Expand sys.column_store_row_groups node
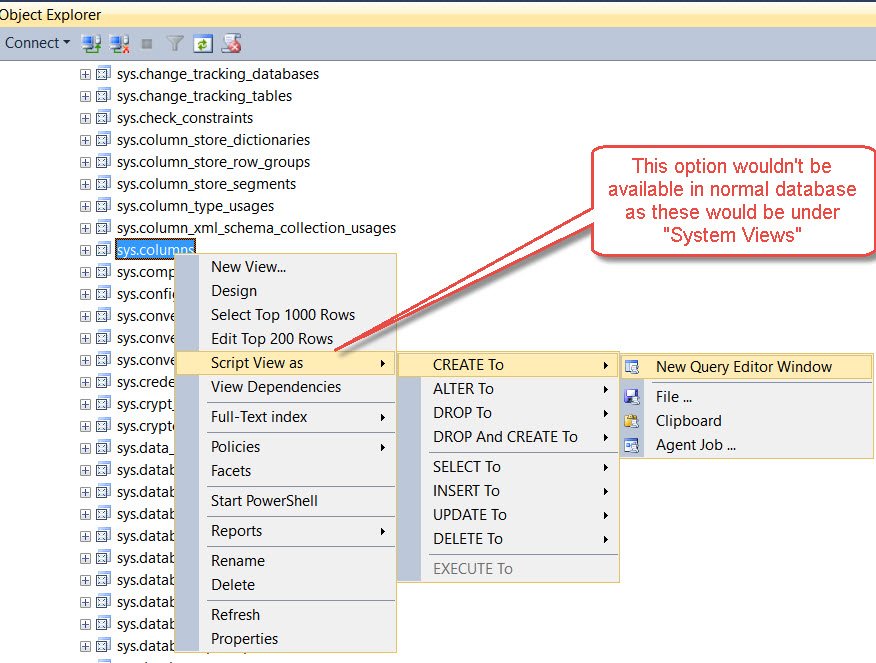 click(85, 162)
